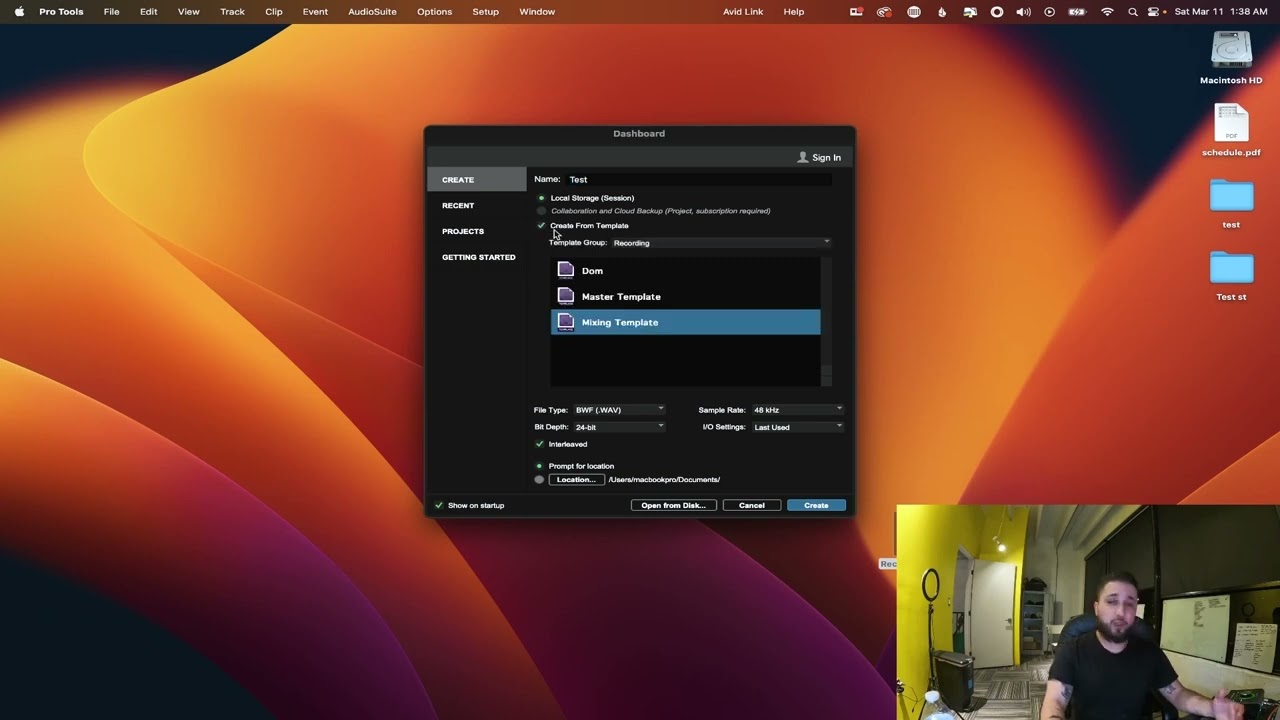
Task: Click the Create button
Action: point(816,505)
